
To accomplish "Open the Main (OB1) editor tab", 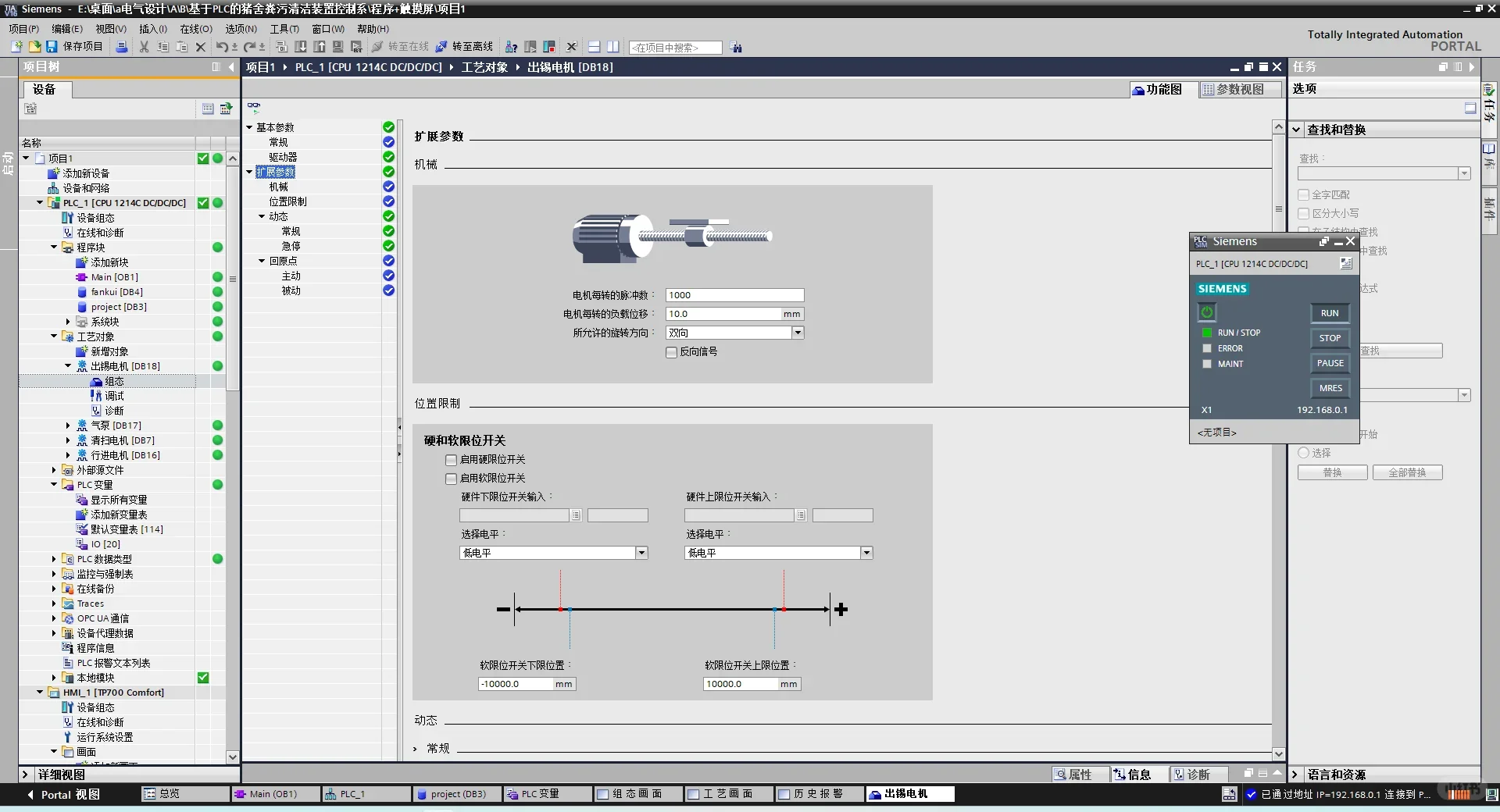I will point(273,794).
